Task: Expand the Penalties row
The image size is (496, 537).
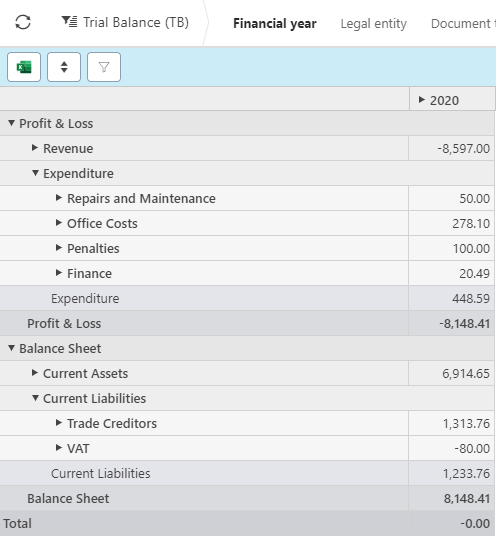Action: tap(59, 248)
